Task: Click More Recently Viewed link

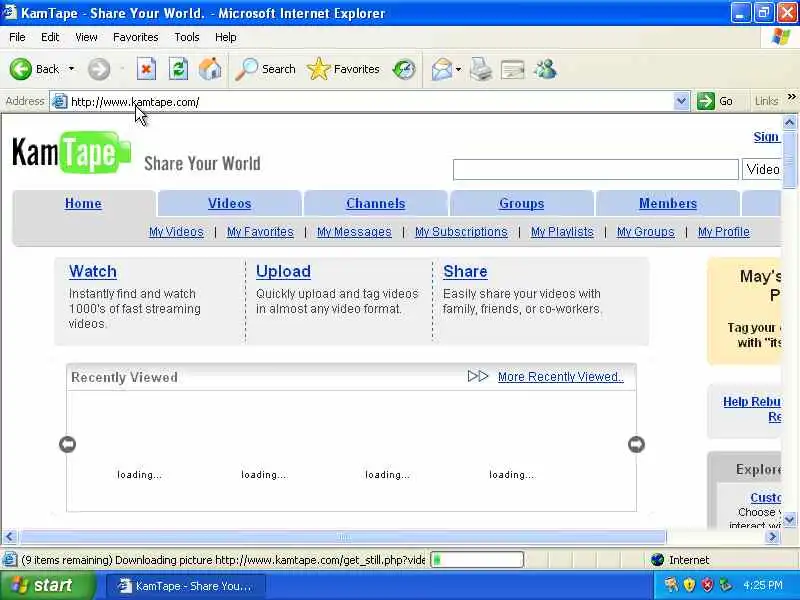Action: tap(561, 377)
